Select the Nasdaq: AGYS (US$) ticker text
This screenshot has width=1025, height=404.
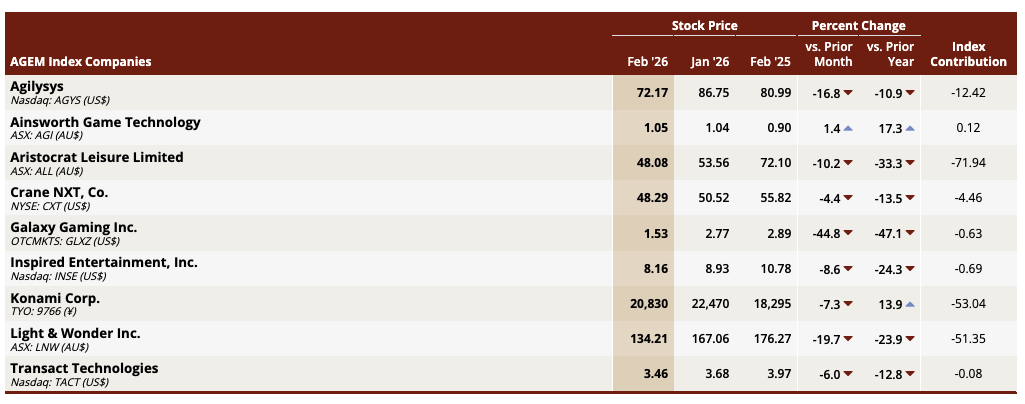(60, 101)
